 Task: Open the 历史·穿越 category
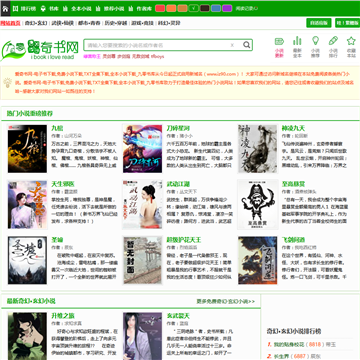[116, 23]
